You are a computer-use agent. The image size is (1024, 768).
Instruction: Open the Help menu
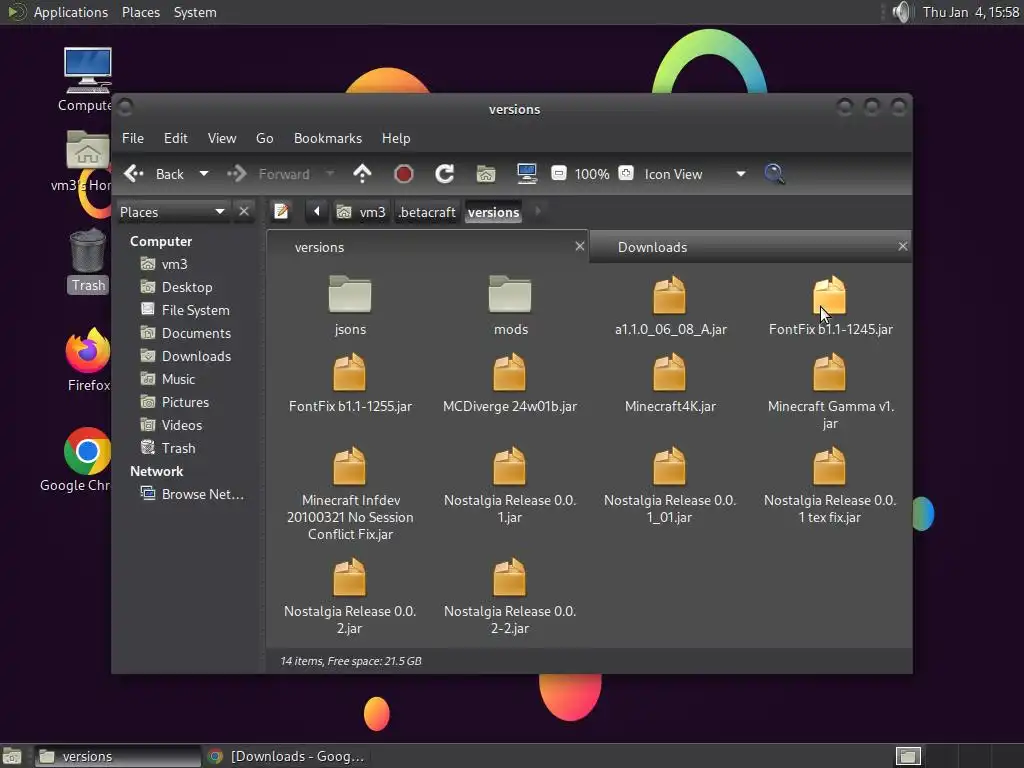(396, 138)
